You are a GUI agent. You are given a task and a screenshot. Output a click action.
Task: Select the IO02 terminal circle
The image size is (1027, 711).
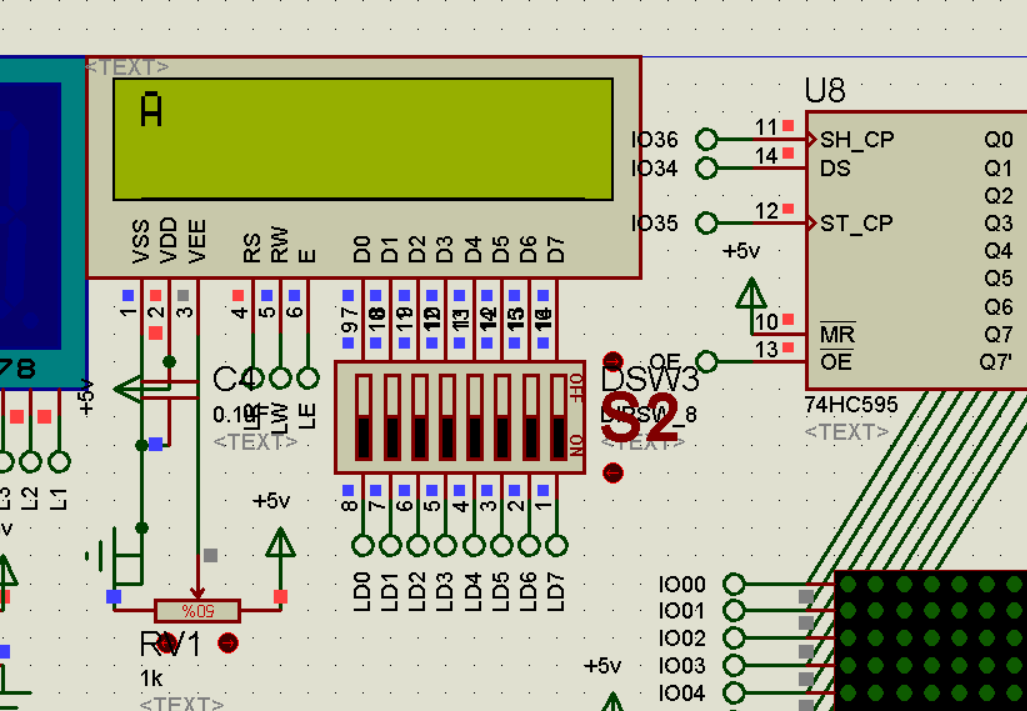coord(734,638)
